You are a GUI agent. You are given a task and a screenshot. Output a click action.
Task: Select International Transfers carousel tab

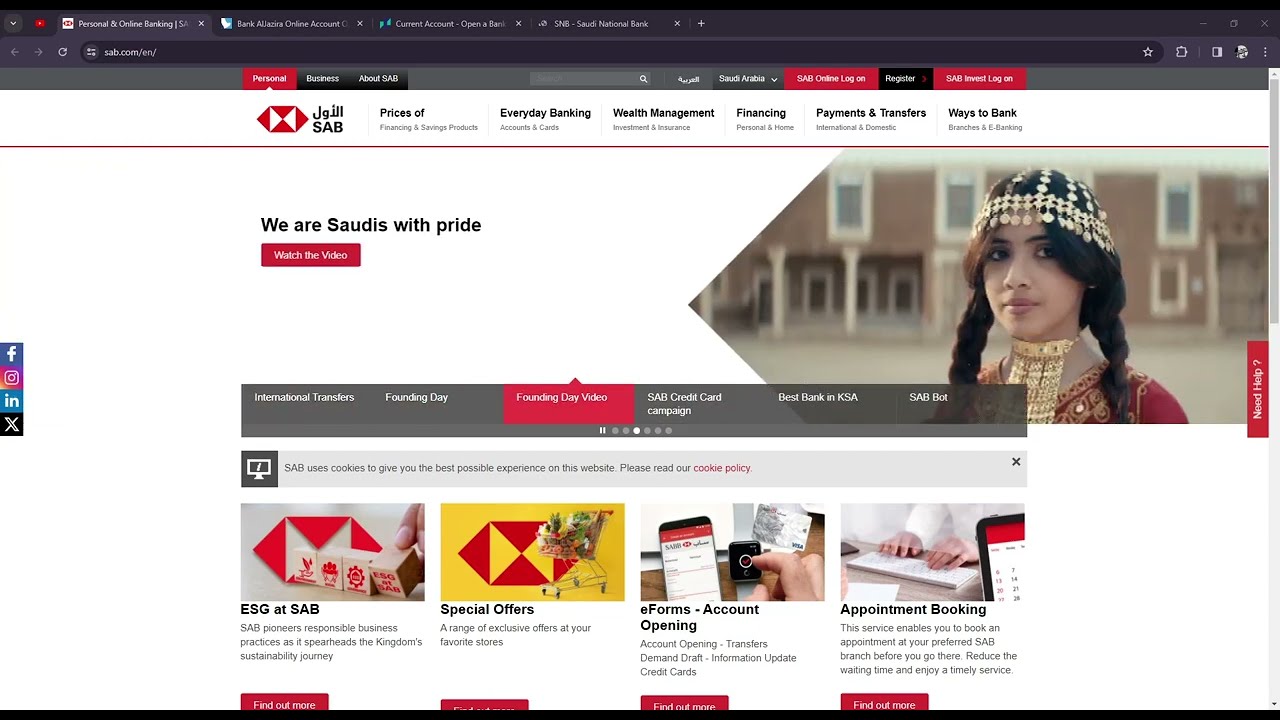coord(304,404)
